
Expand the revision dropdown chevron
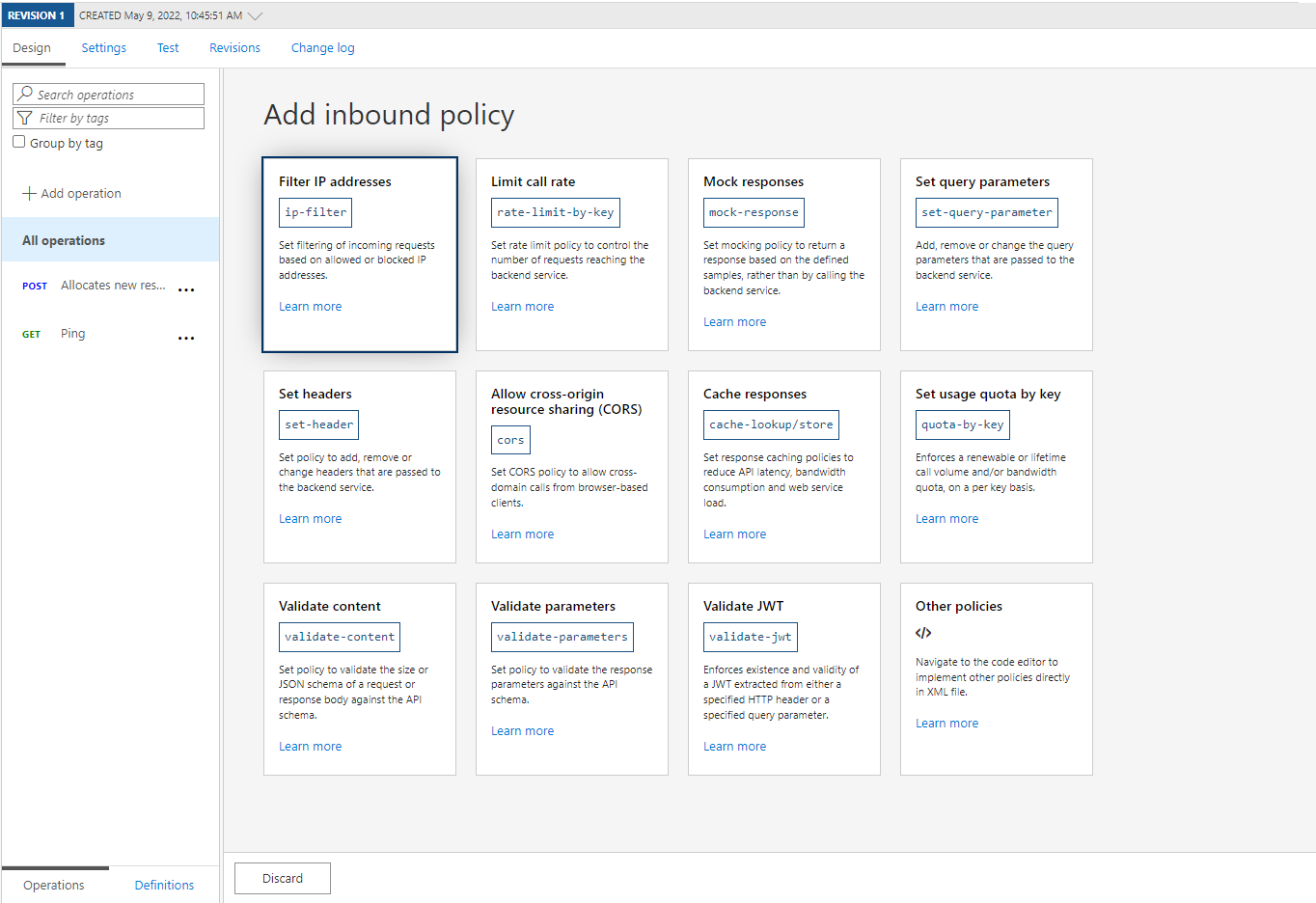coord(255,15)
